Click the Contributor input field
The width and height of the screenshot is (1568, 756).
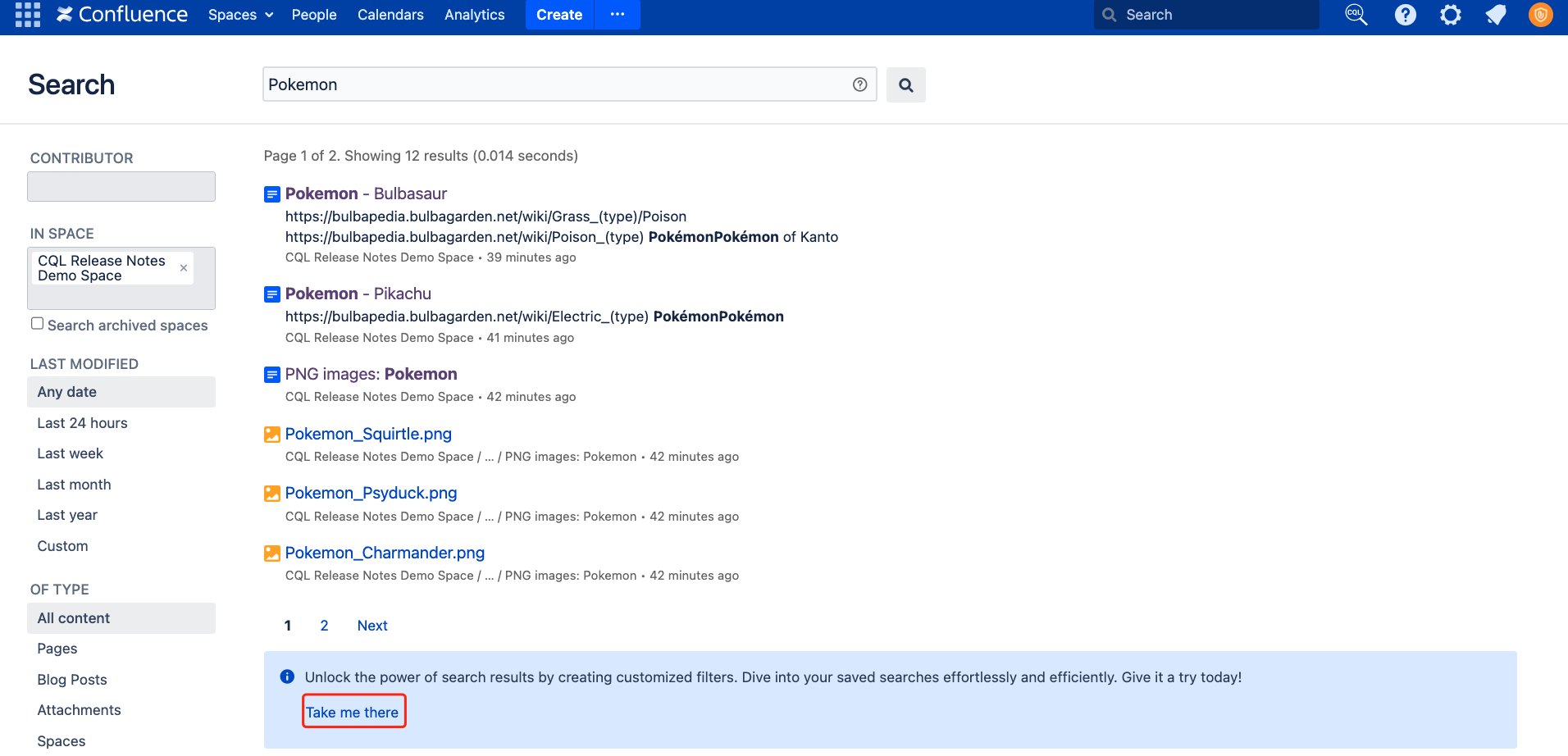[x=121, y=187]
